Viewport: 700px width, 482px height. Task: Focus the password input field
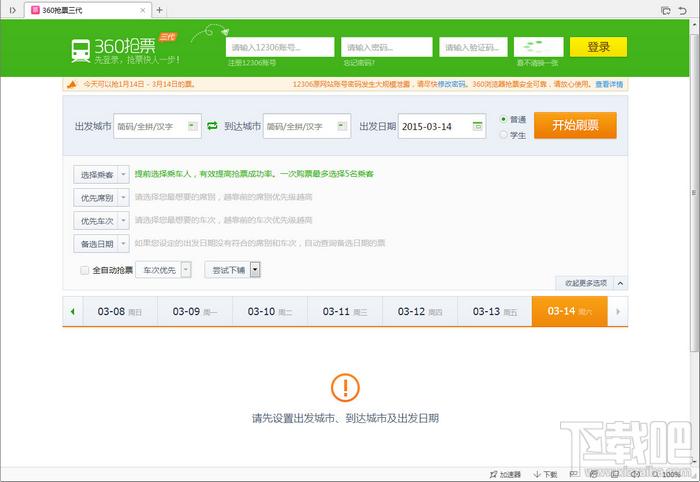387,47
